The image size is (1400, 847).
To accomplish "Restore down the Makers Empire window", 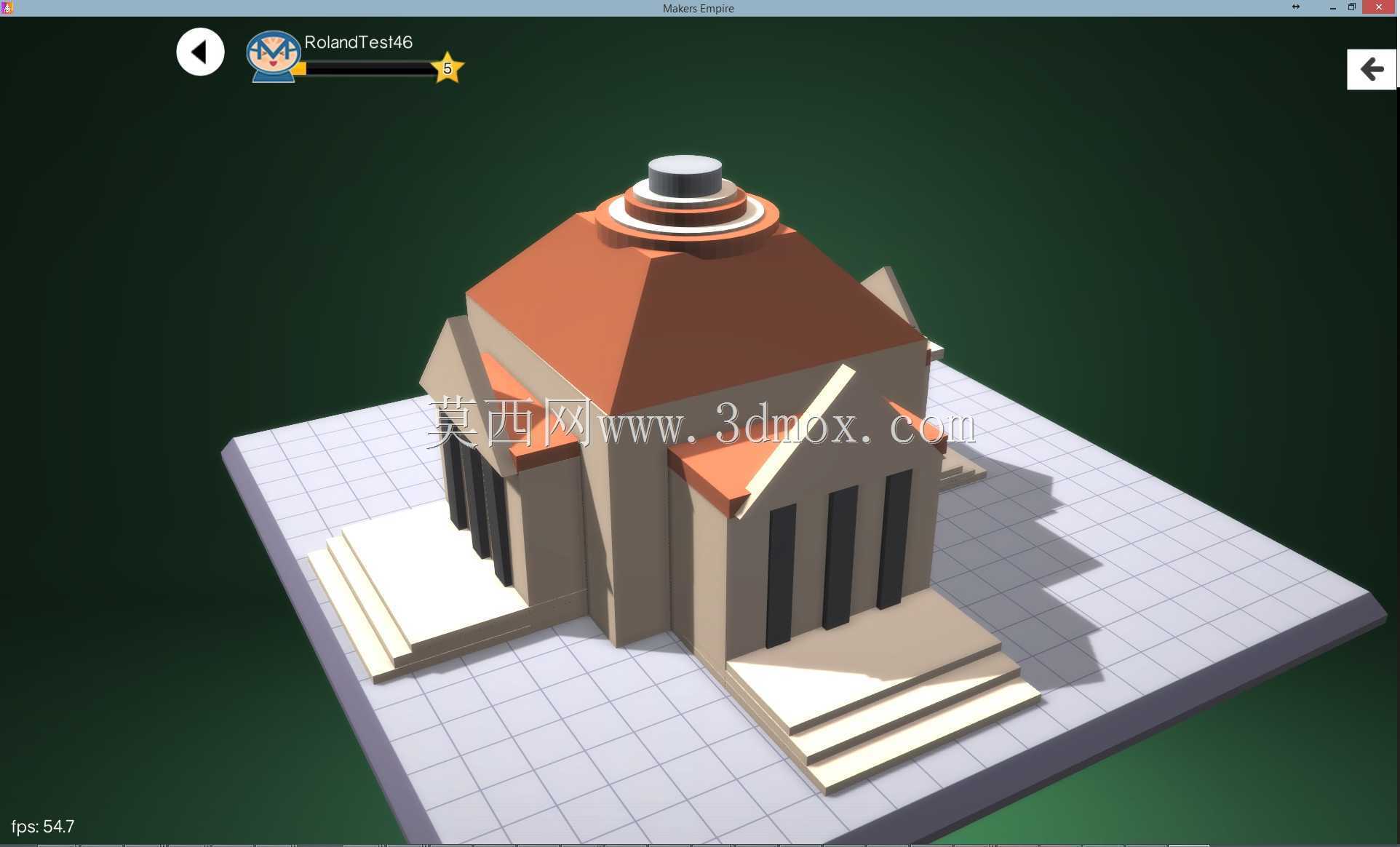I will (x=1352, y=7).
